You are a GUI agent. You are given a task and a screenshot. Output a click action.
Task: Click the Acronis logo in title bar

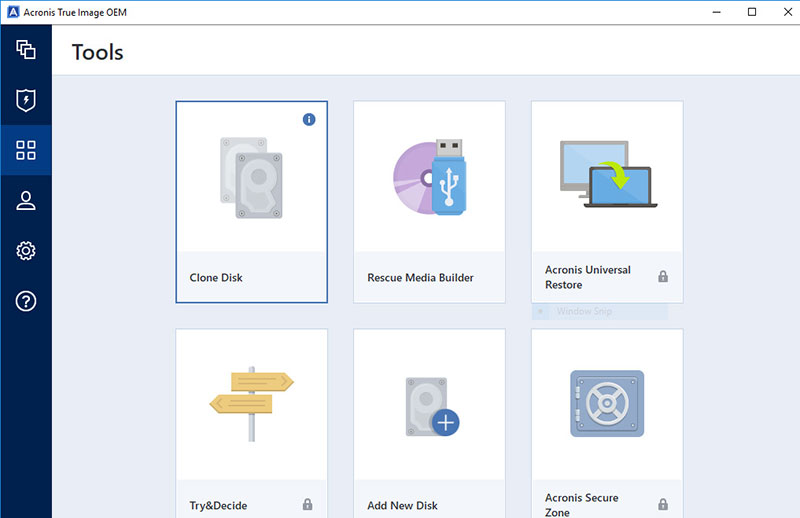[13, 12]
